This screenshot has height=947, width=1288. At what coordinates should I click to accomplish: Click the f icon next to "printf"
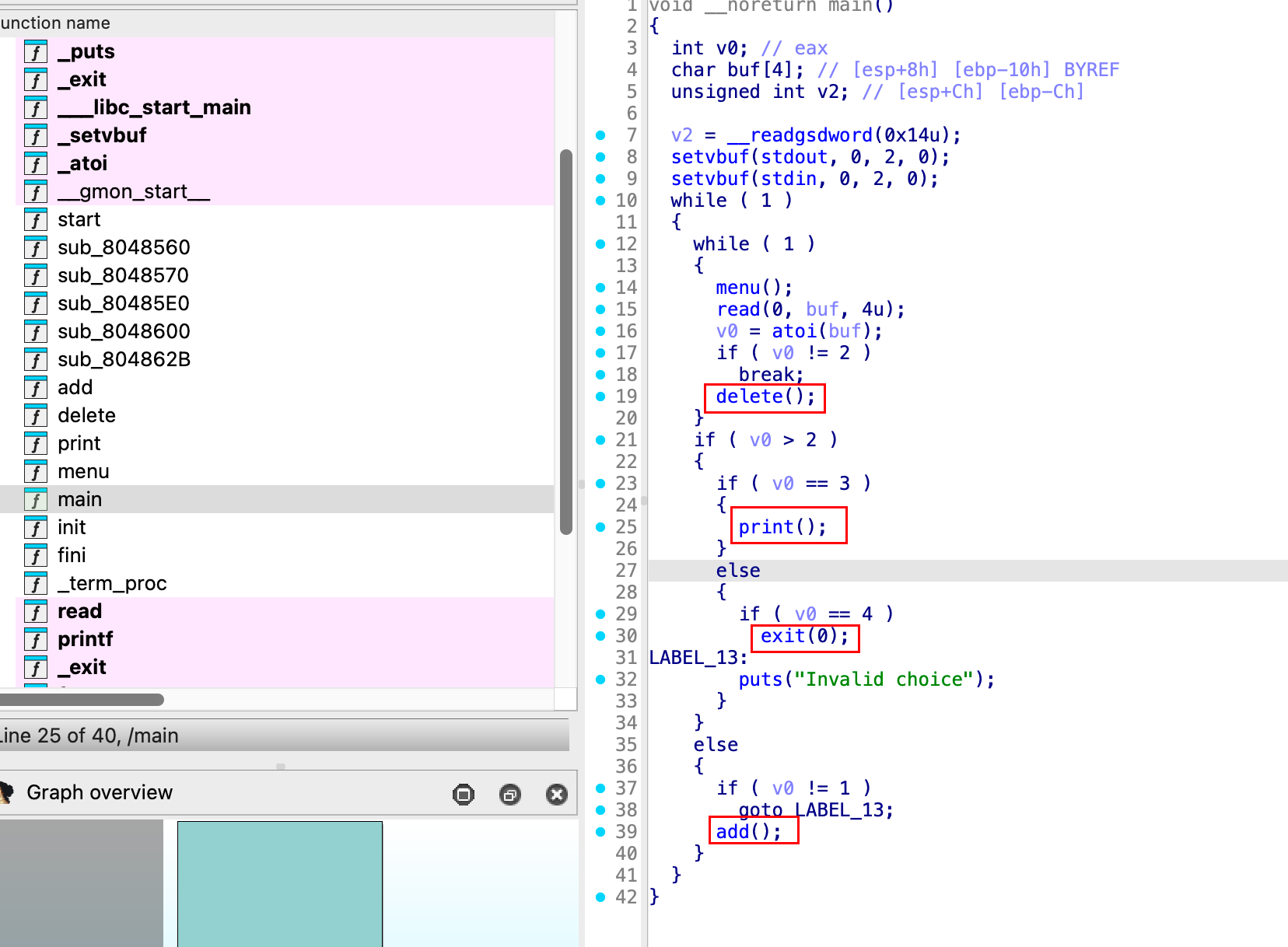tap(36, 640)
